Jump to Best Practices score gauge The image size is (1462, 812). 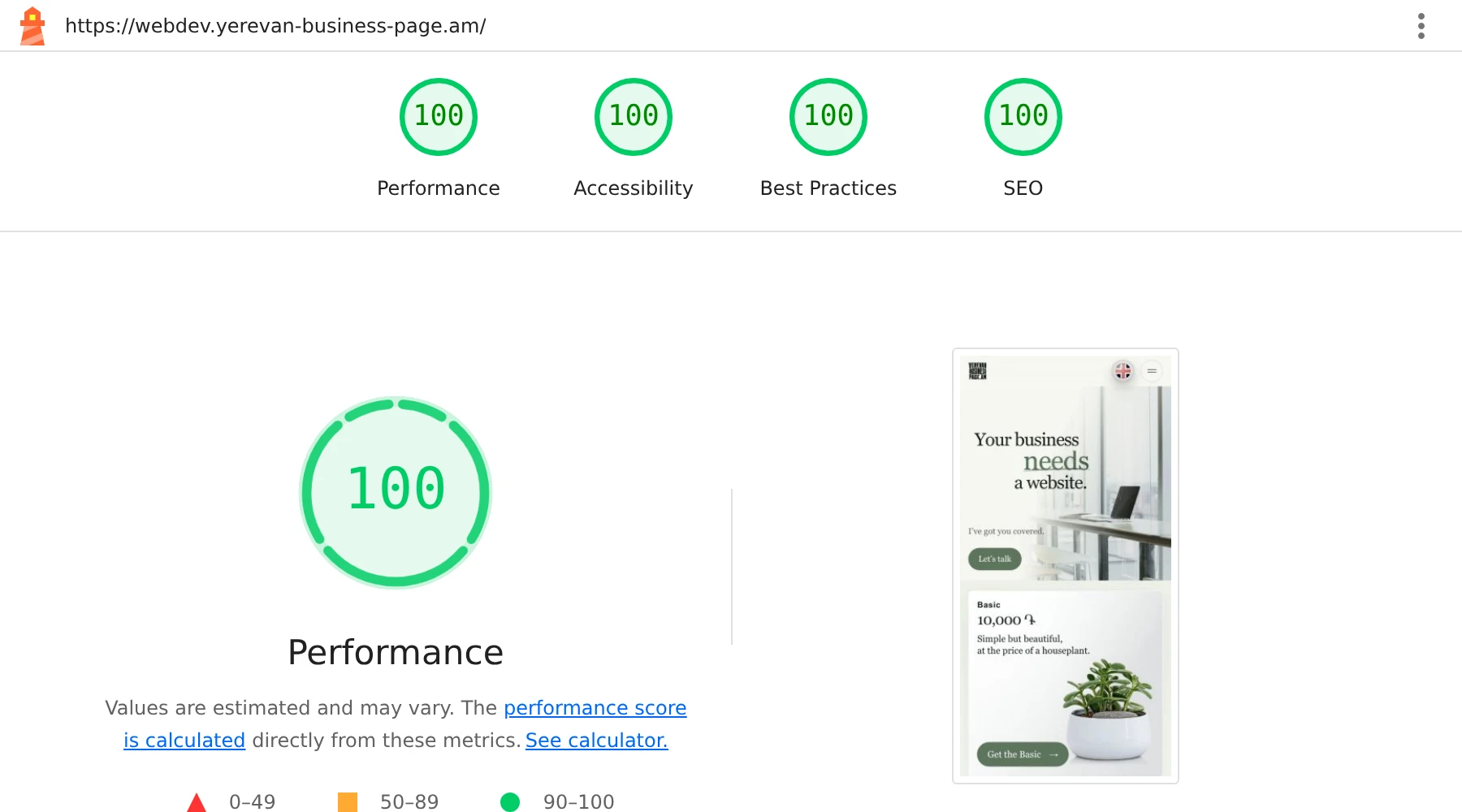(x=828, y=117)
